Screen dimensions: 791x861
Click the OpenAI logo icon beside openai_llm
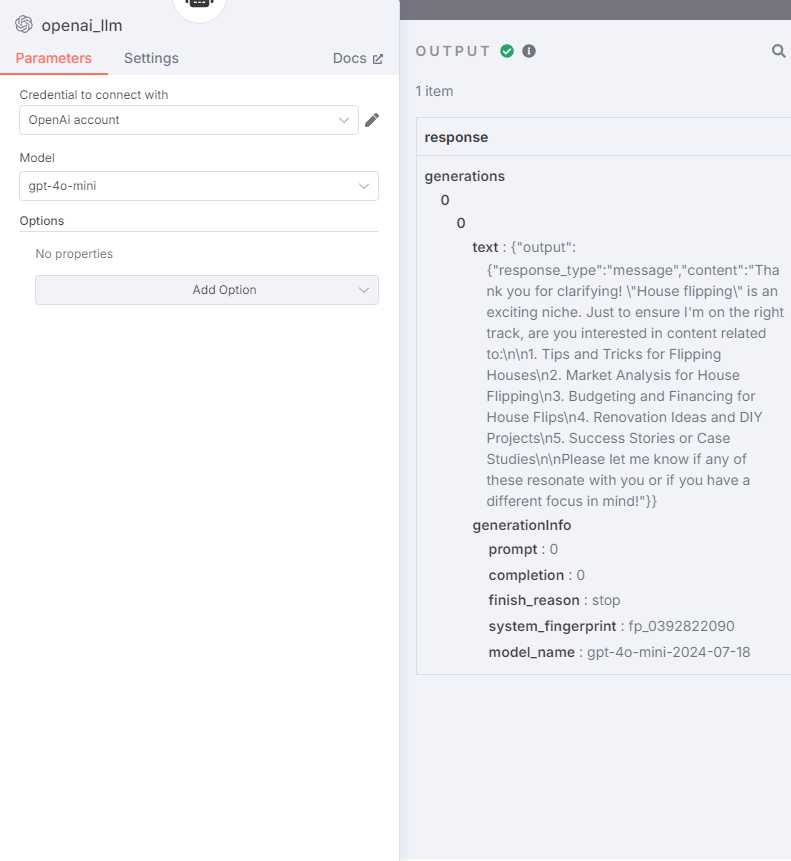tap(24, 24)
